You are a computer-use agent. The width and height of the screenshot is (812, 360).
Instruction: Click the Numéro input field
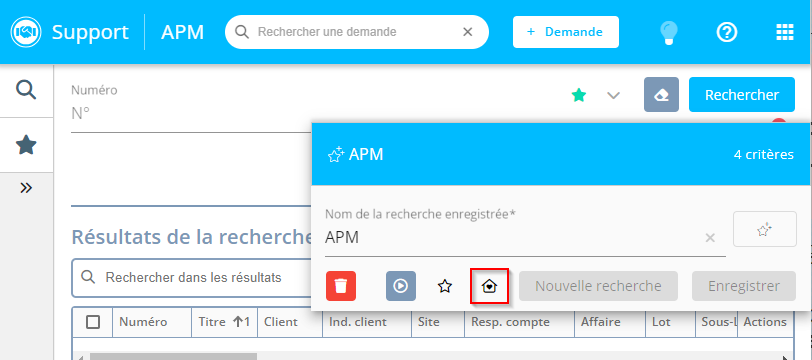(191, 113)
